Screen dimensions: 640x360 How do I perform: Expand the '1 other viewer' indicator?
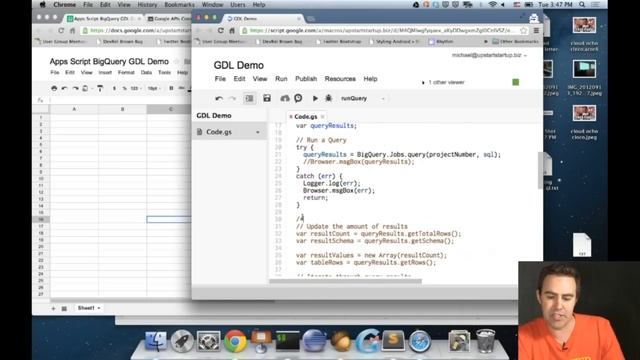pos(444,82)
